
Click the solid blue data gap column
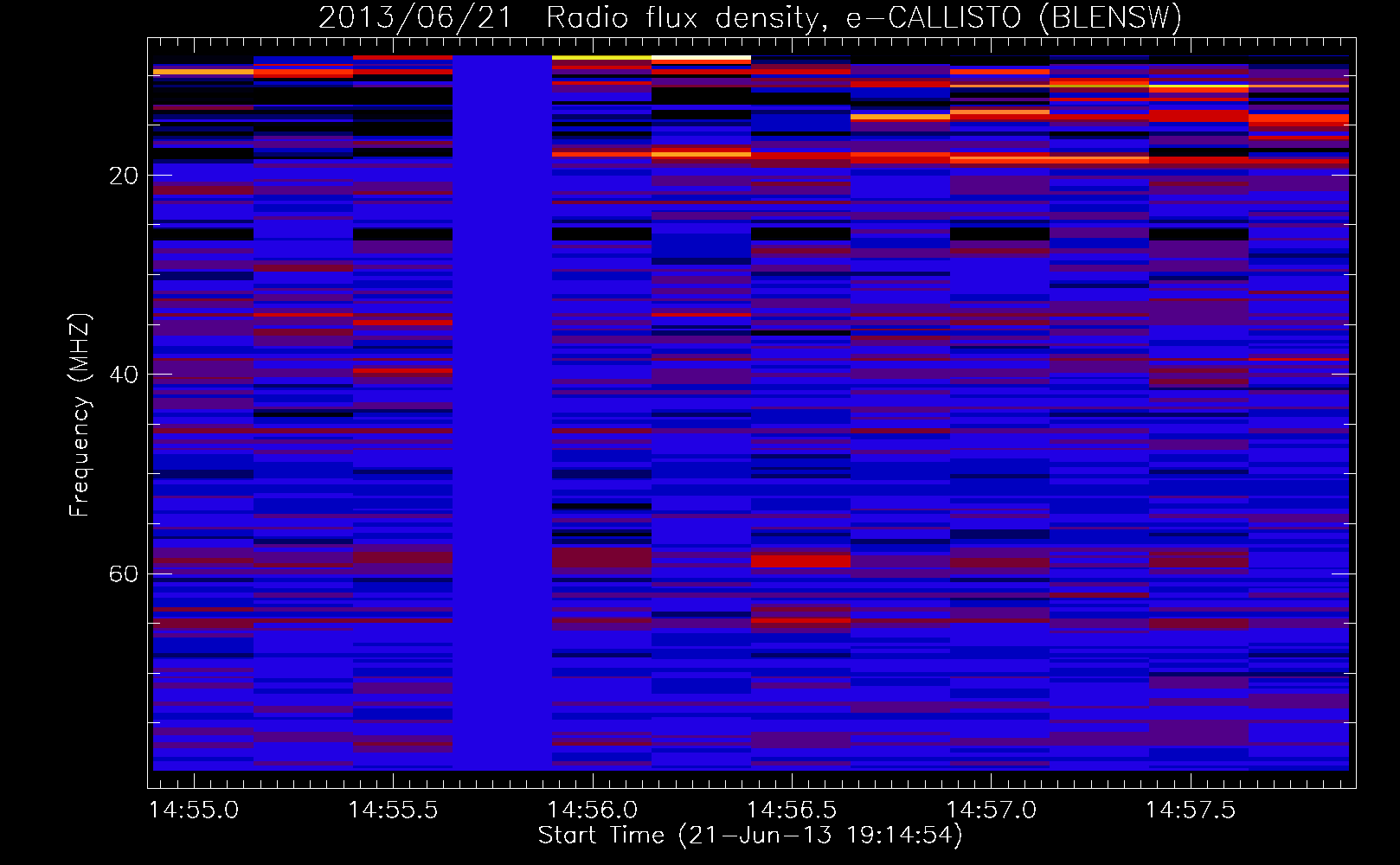[502, 413]
